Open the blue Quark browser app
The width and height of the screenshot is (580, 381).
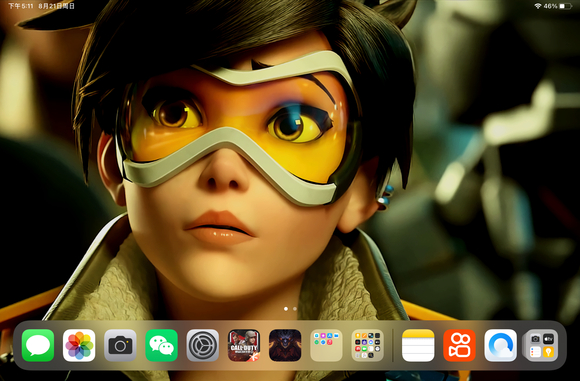click(501, 345)
